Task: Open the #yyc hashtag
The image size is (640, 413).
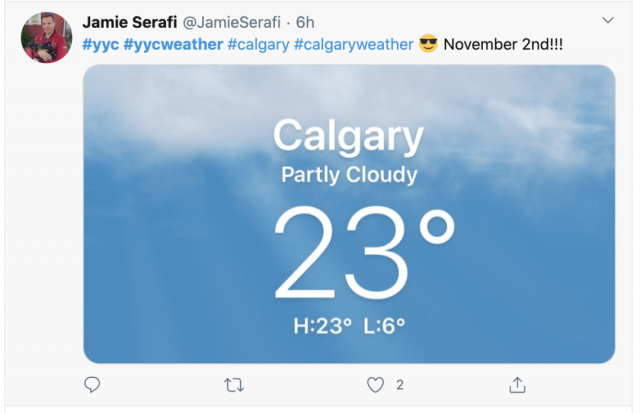Action: [100, 44]
